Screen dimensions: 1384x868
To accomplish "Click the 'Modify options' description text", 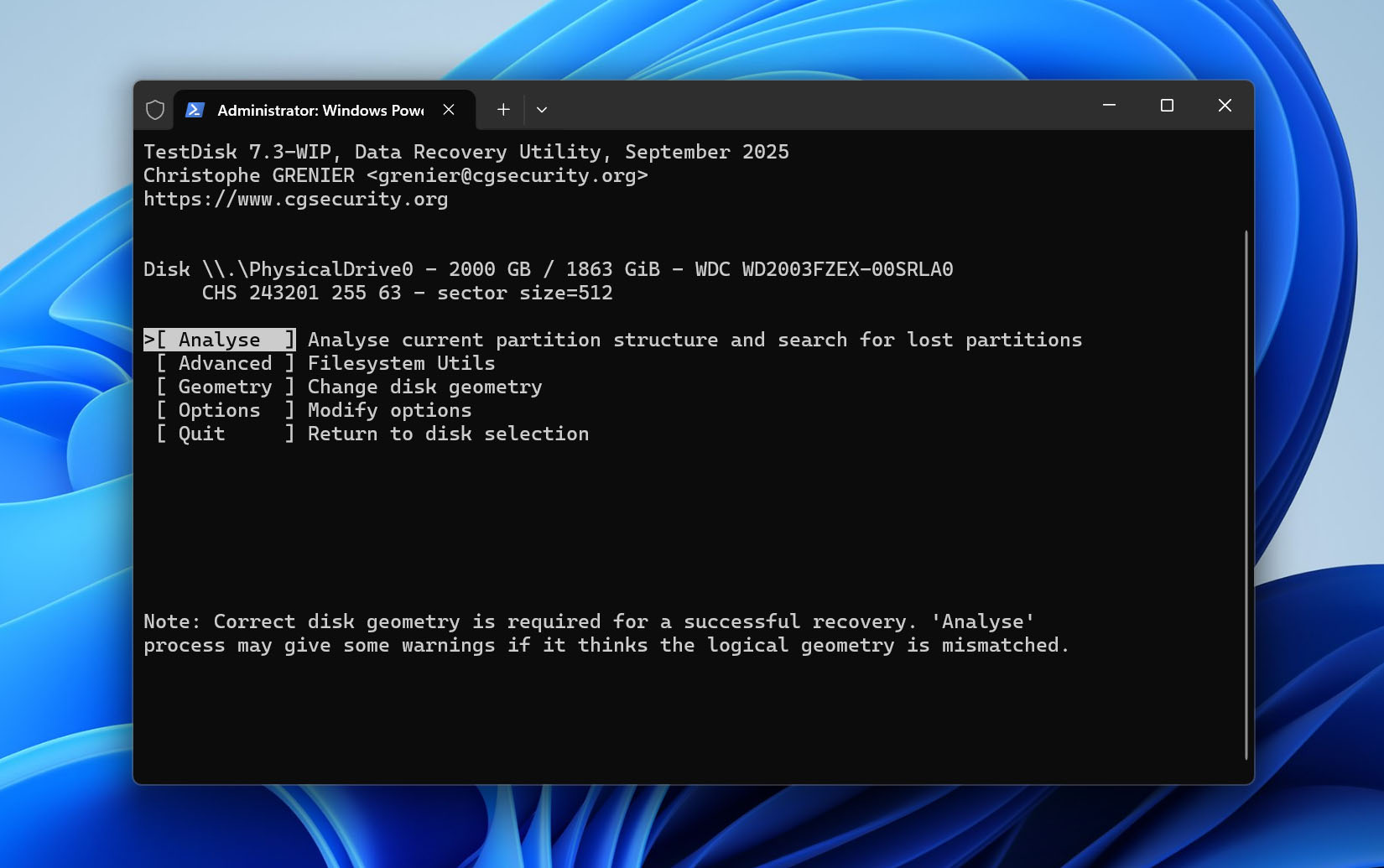I will click(389, 410).
